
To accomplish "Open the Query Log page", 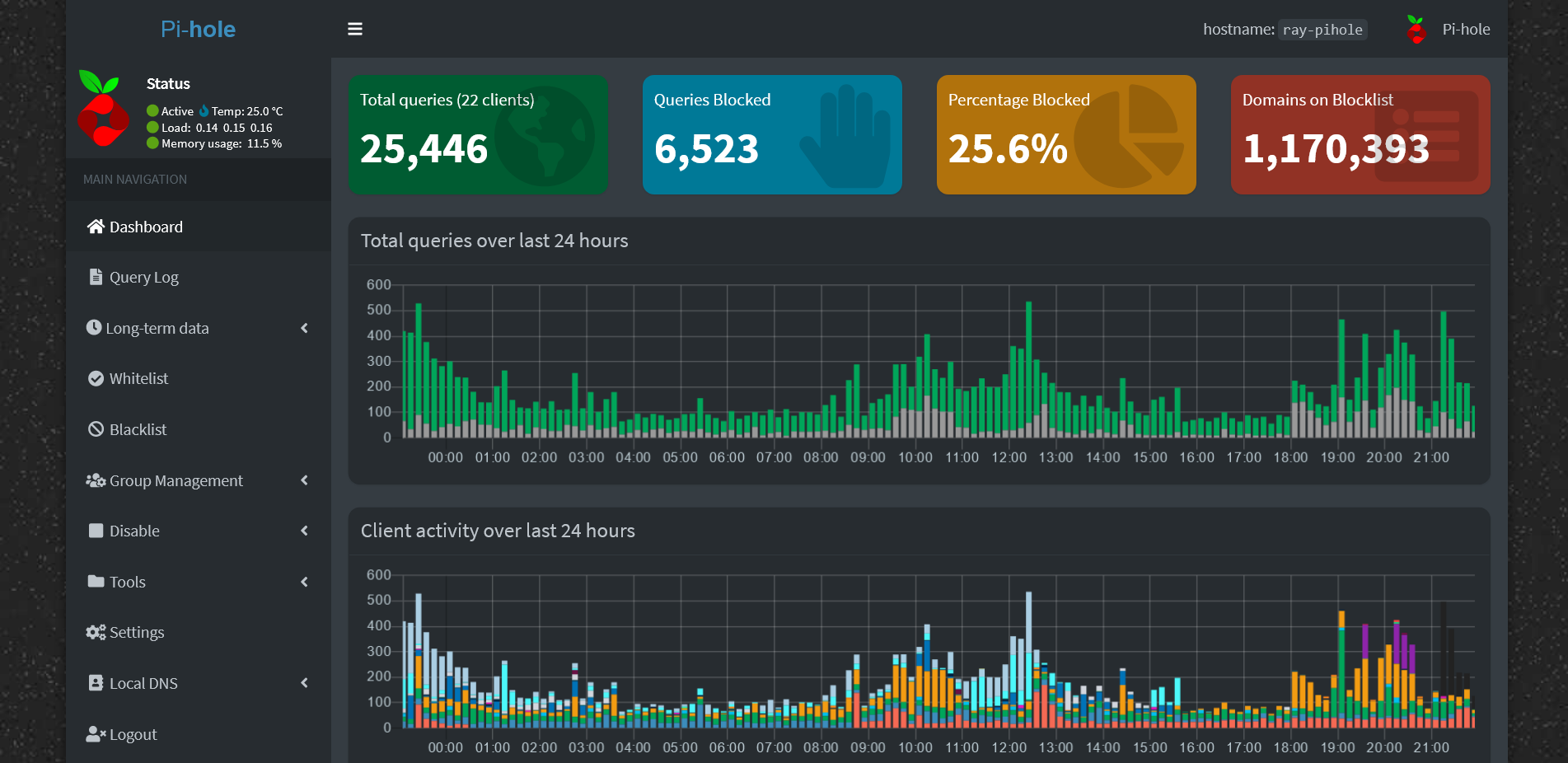I will point(199,277).
